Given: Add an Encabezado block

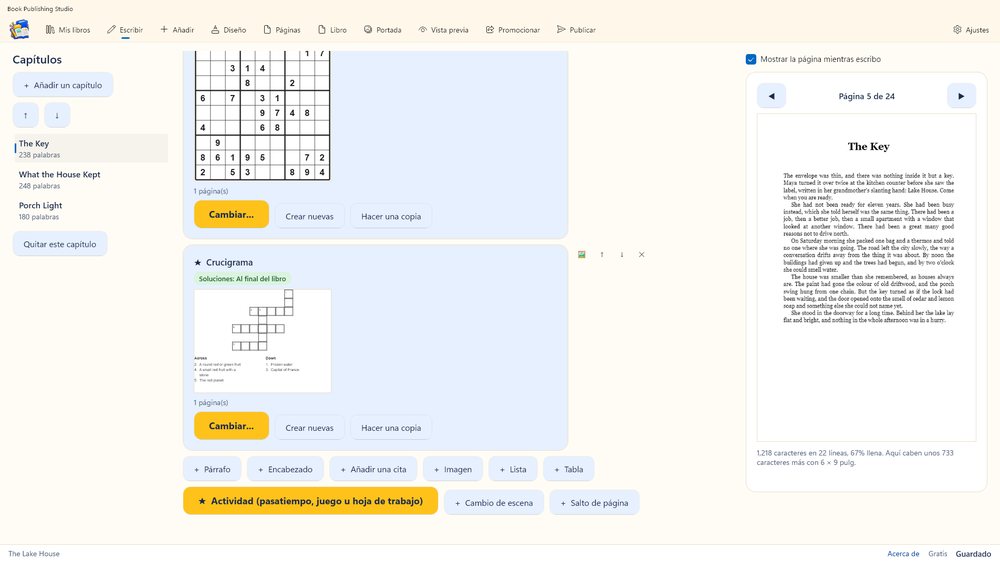Looking at the screenshot, I should [x=285, y=469].
